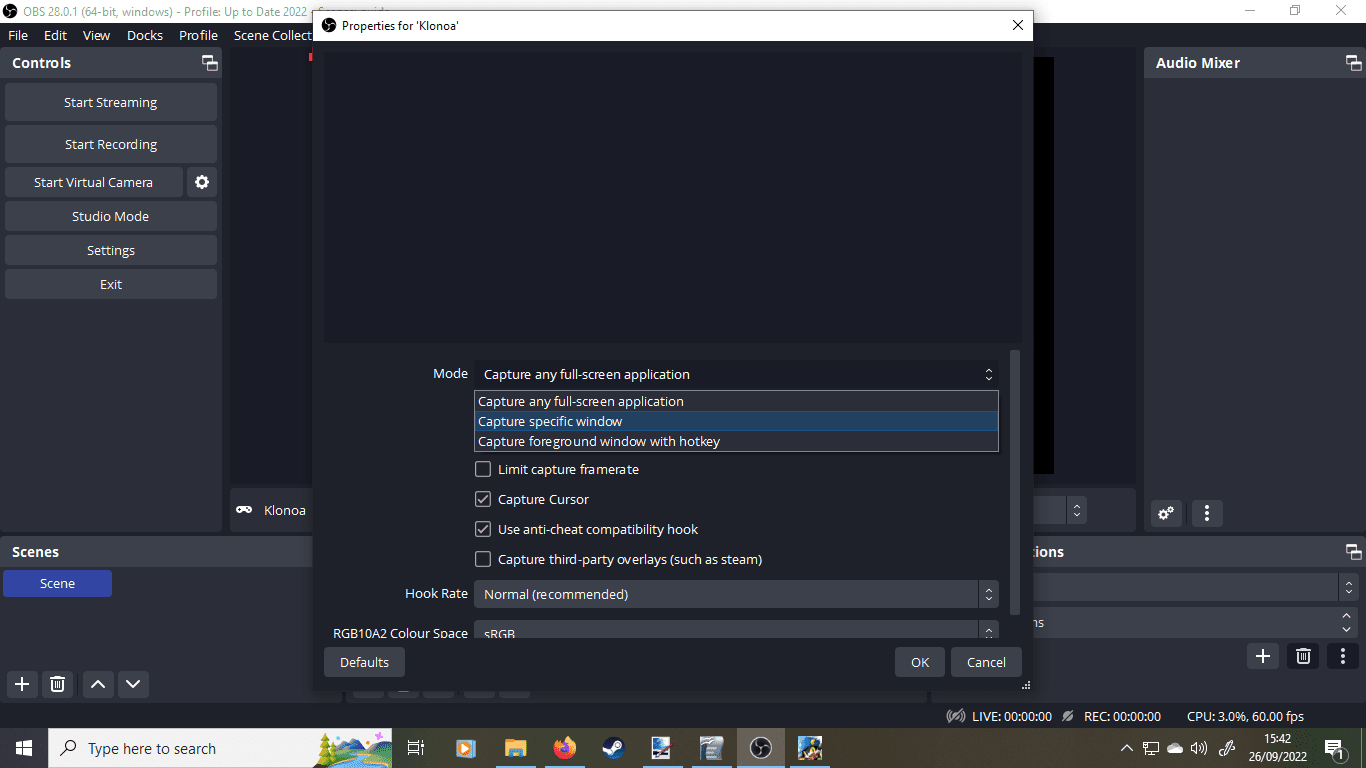Increase transition duration with up arrow
Screen dimensions: 1366x768
1348,616
